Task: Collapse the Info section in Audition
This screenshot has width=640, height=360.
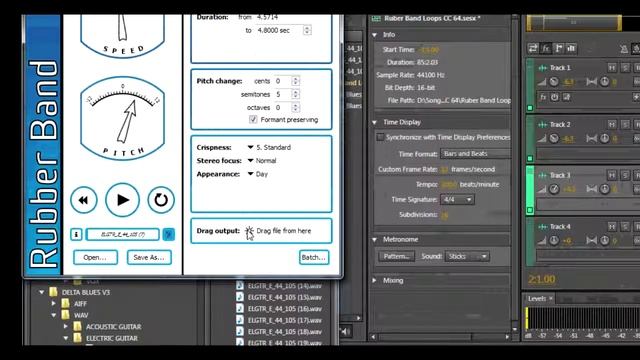Action: coord(374,35)
